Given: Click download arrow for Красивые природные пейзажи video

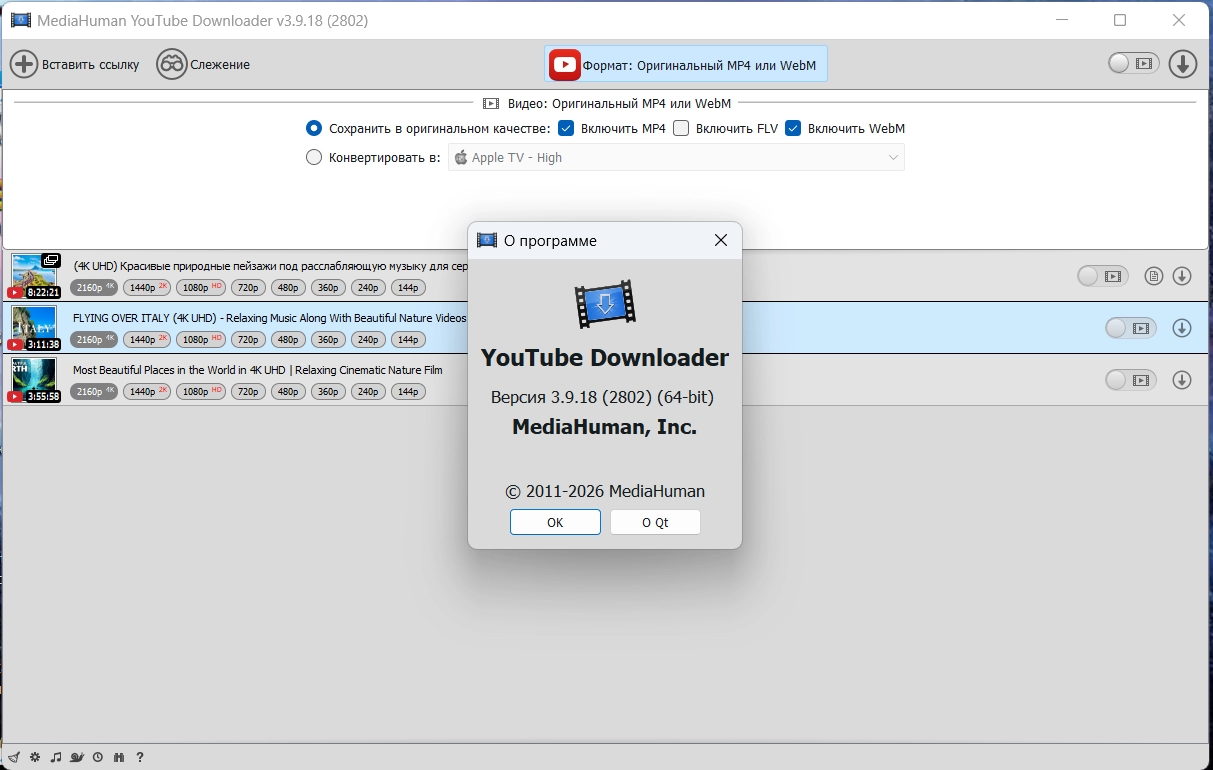Looking at the screenshot, I should [1182, 276].
